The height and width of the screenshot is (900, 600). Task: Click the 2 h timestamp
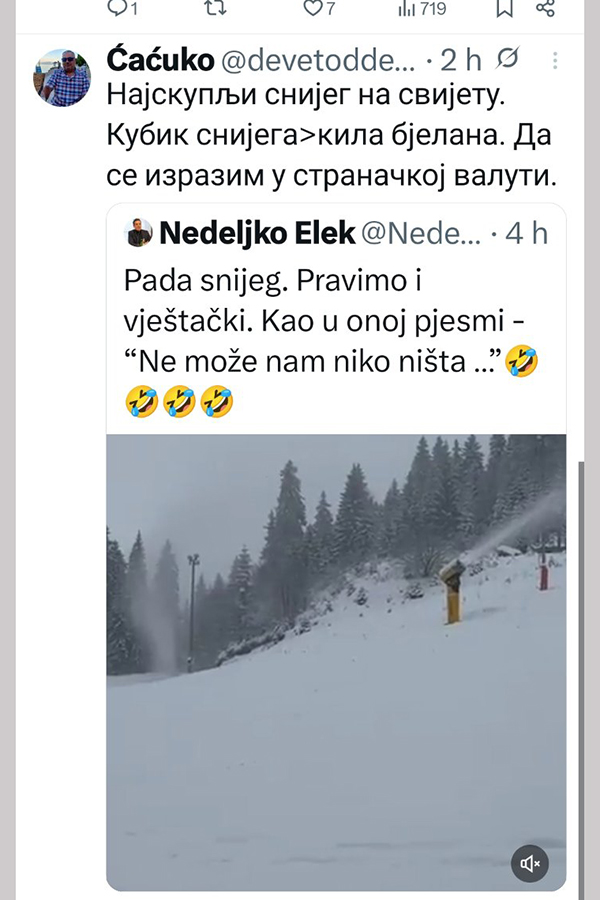[x=461, y=60]
